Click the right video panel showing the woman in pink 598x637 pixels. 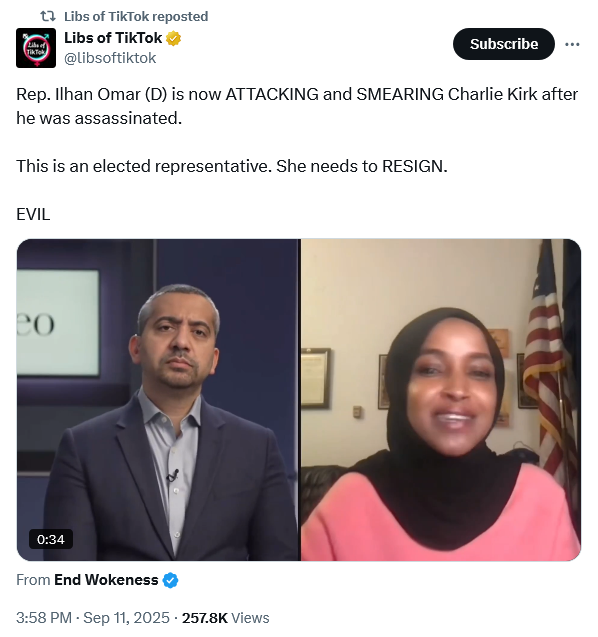click(441, 400)
